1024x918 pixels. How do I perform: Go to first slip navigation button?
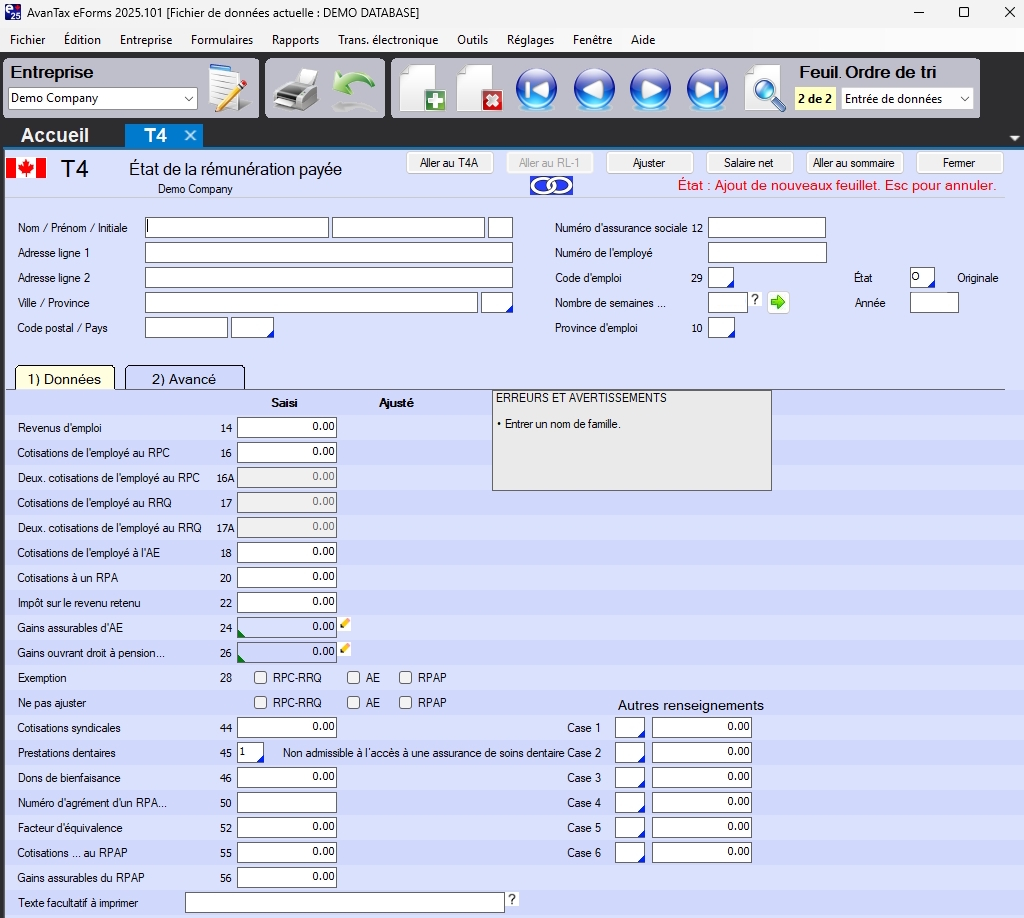pos(536,89)
